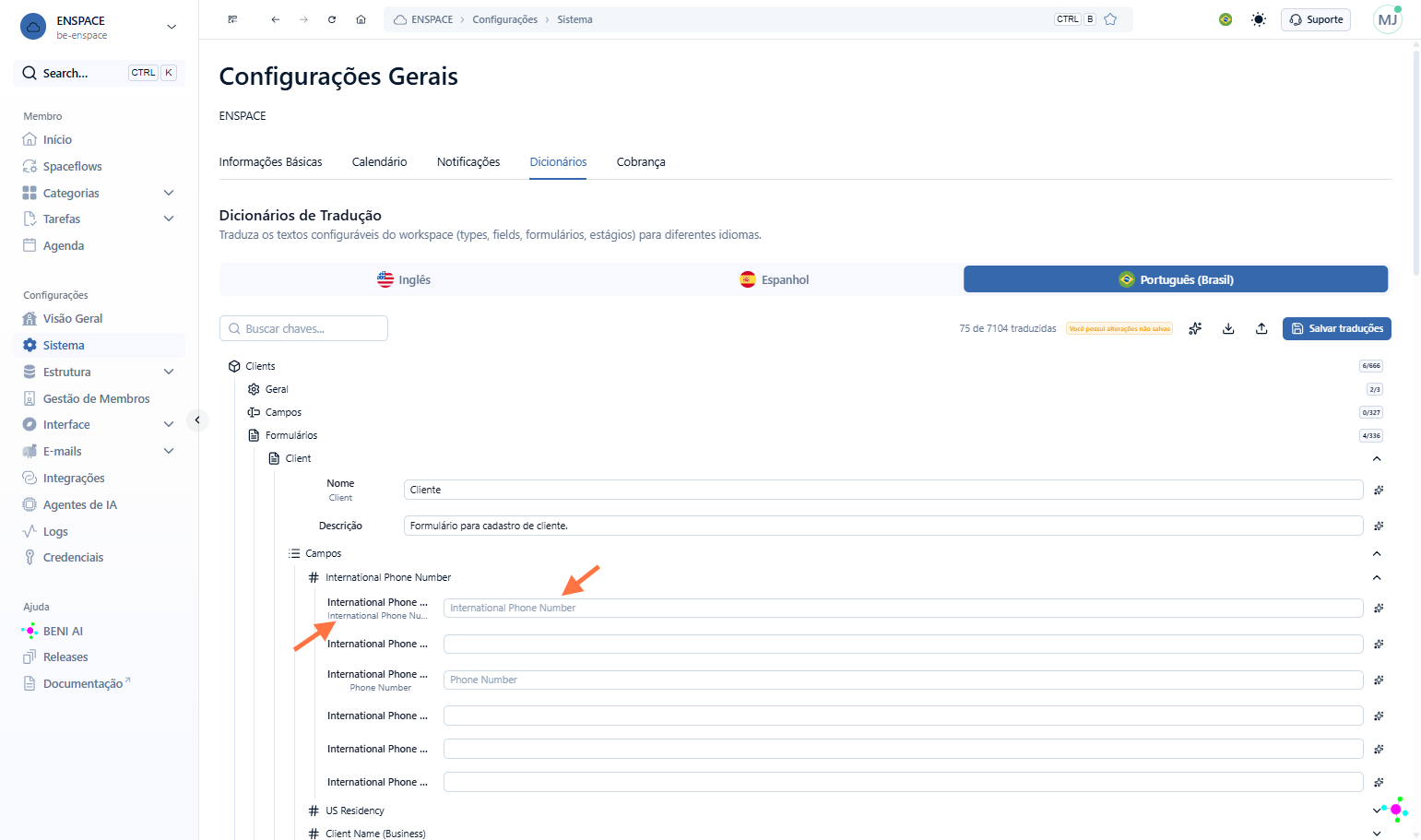Screen dimensions: 1421x840
Task: Click the Salvar traduções button
Action: click(x=1336, y=328)
